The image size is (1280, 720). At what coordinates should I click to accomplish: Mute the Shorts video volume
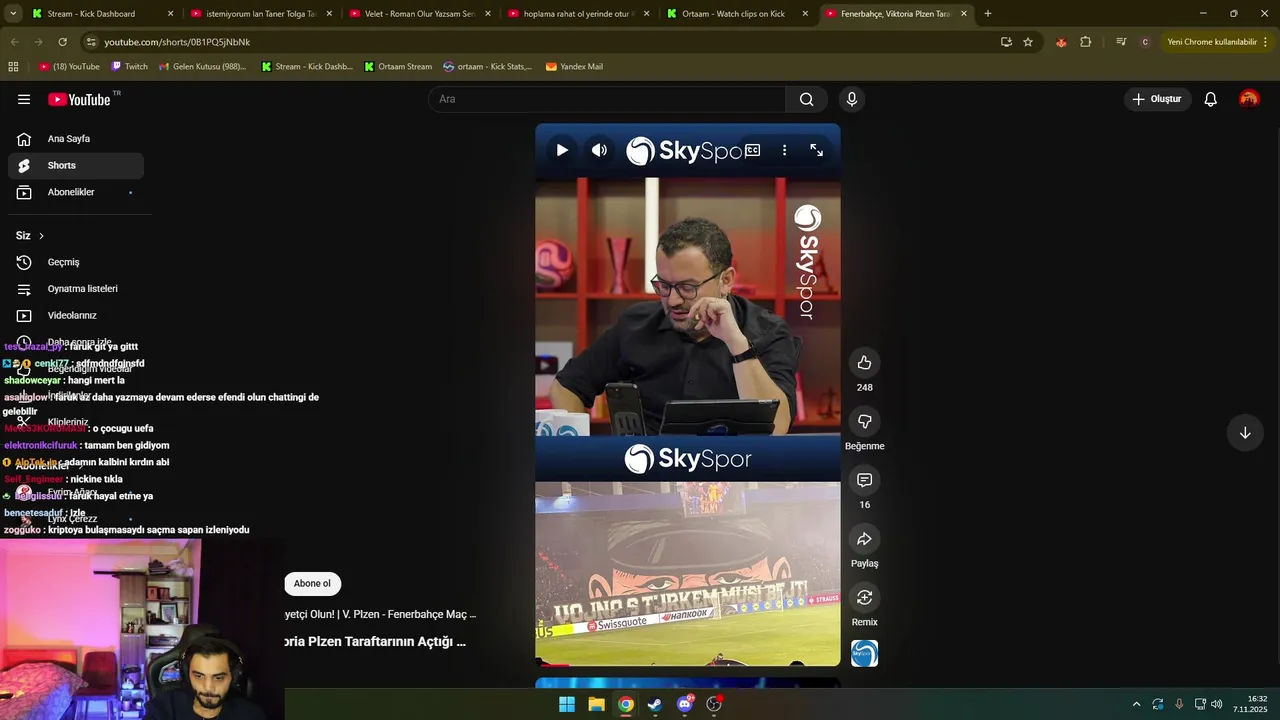(x=599, y=150)
